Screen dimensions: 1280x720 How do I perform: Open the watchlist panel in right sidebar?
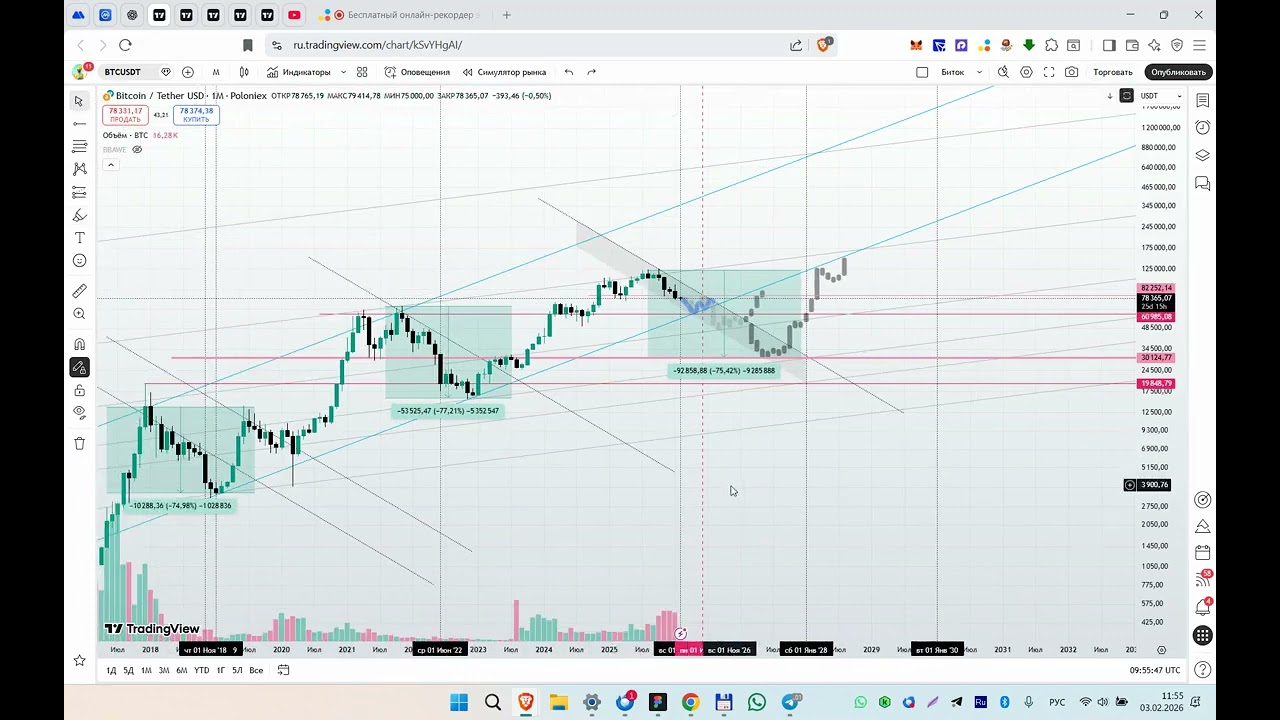1203,100
